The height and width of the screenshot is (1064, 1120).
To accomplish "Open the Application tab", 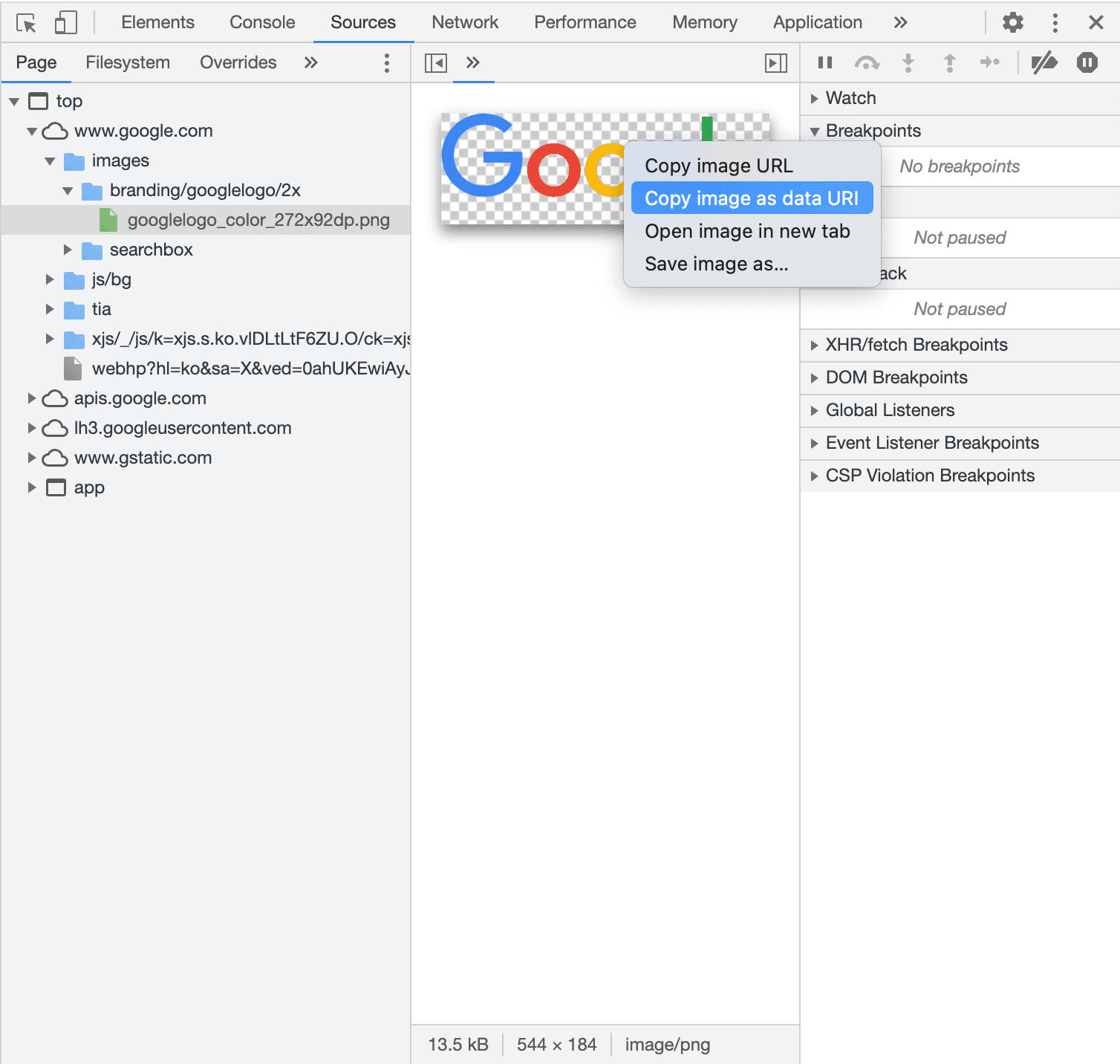I will click(x=818, y=22).
